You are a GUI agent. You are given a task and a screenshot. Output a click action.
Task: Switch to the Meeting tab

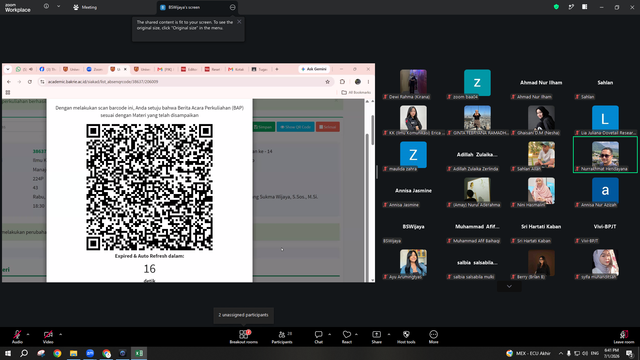pos(85,7)
